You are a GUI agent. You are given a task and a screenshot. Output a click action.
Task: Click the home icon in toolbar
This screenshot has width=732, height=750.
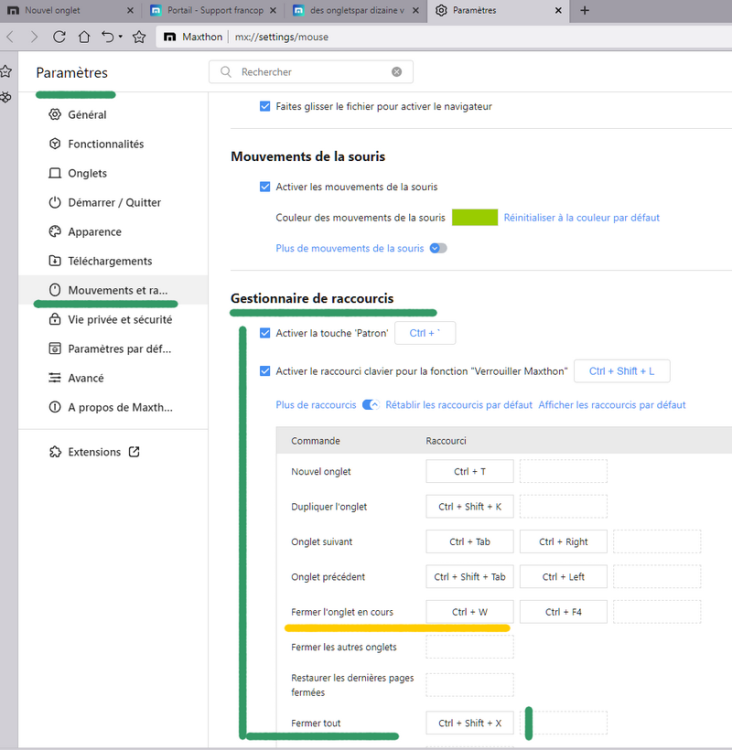83,37
